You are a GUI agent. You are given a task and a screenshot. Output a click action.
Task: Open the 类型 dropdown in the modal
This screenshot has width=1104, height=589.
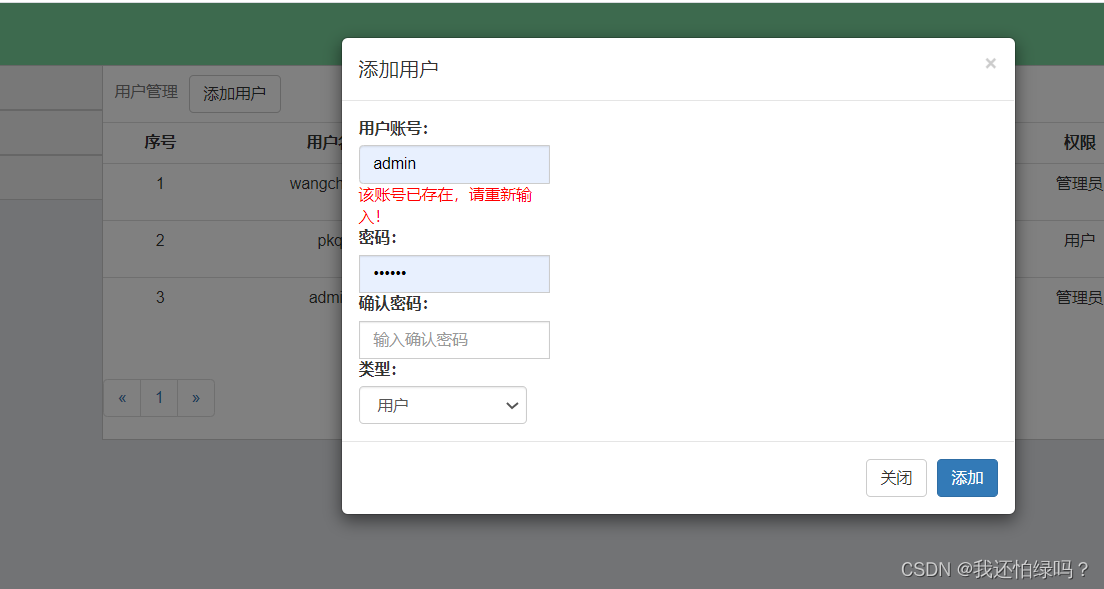pos(443,405)
